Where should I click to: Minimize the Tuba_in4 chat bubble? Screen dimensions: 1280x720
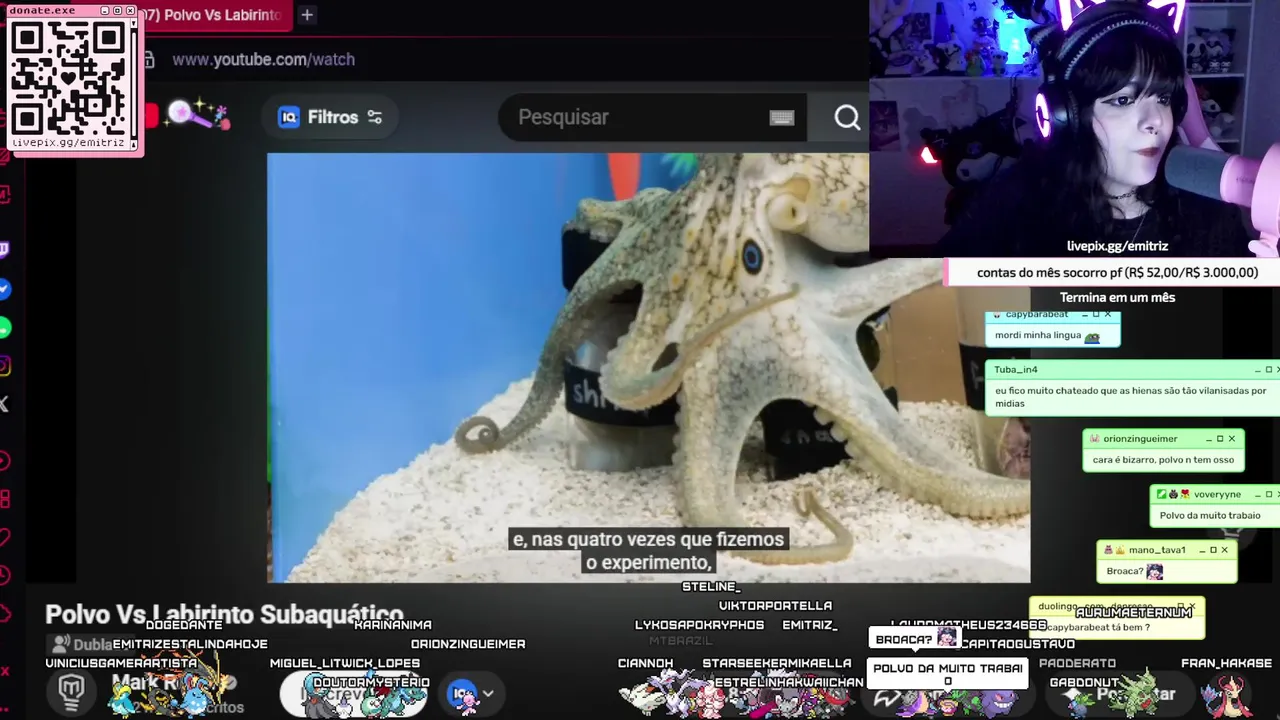point(1256,370)
